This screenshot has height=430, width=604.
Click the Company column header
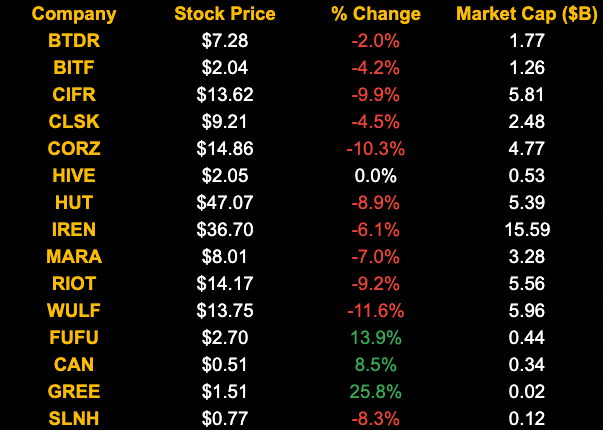74,15
